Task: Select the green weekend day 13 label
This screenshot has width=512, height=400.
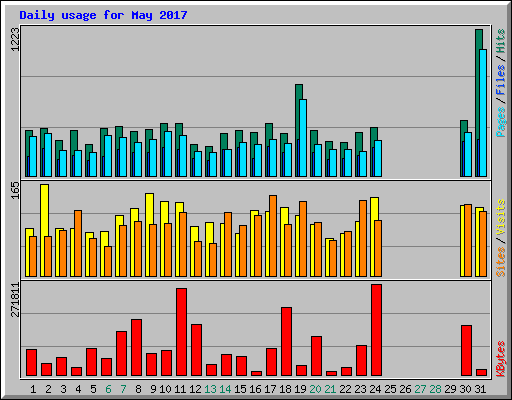Action: (210, 389)
